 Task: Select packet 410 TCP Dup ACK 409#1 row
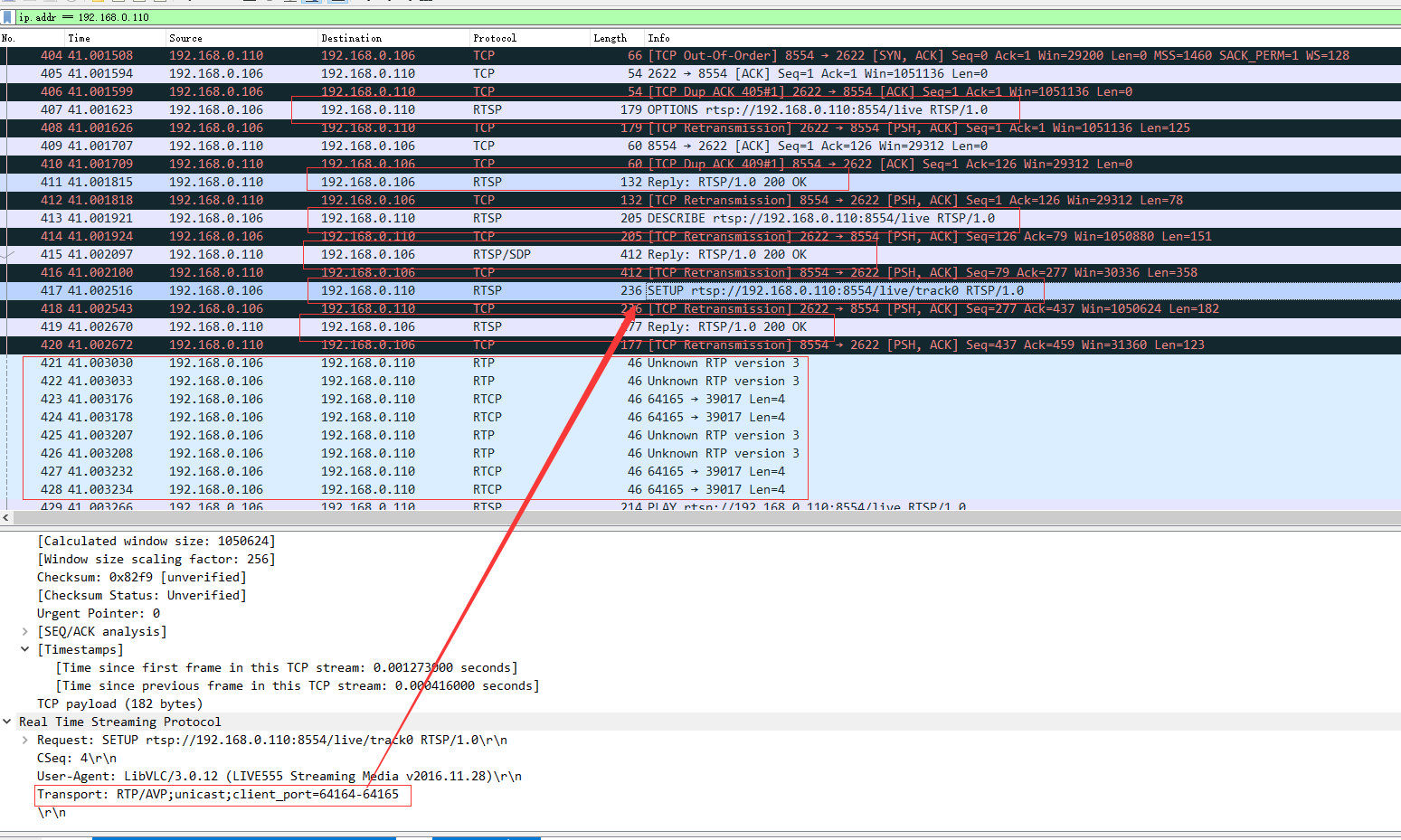[700, 164]
